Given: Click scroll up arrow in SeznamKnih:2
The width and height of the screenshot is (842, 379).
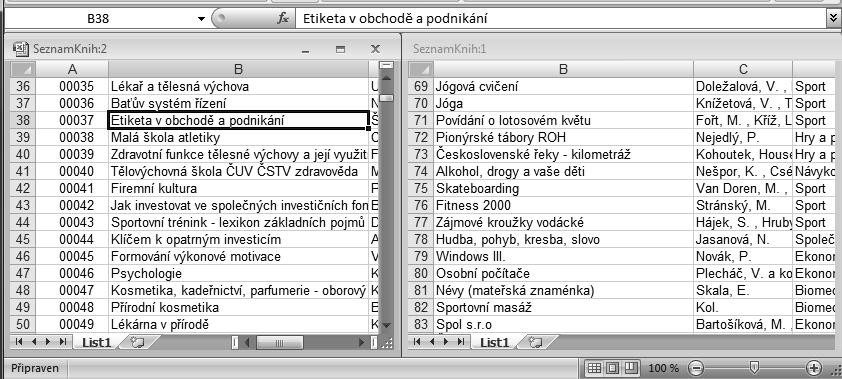Looking at the screenshot, I should pyautogui.click(x=386, y=78).
